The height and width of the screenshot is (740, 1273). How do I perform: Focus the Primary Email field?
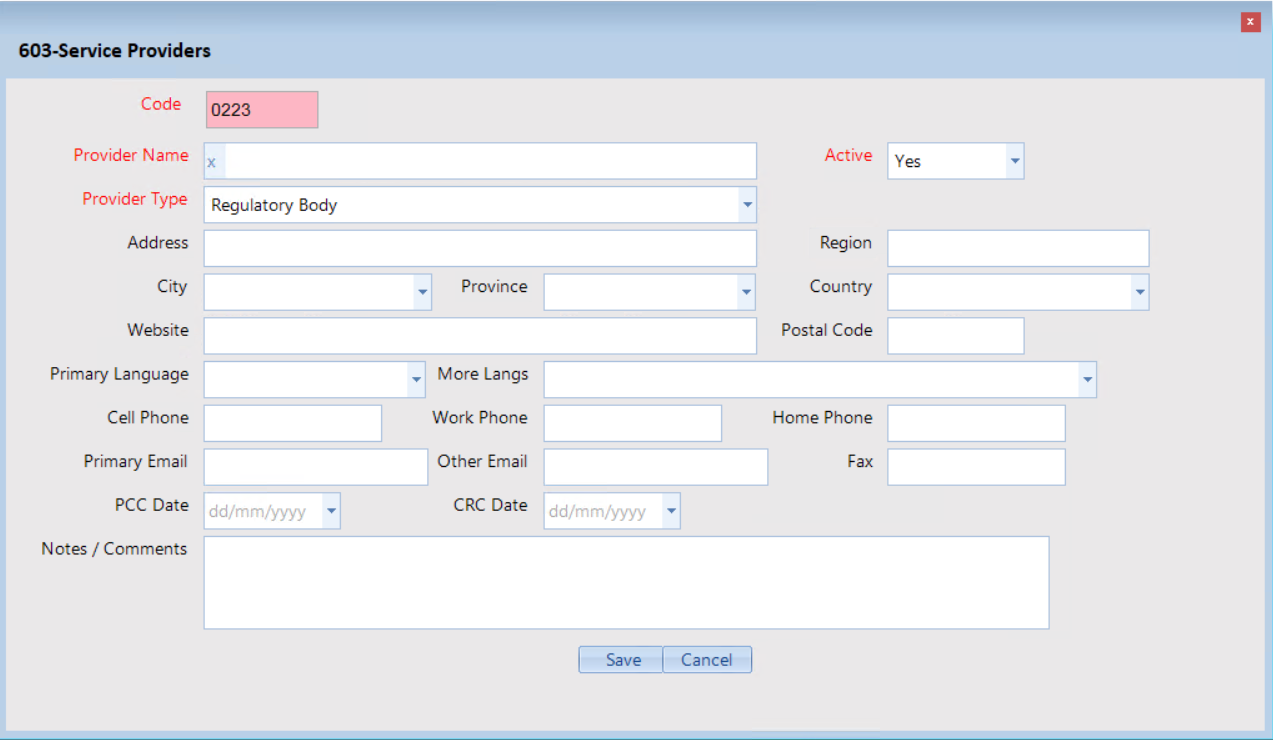coord(315,467)
